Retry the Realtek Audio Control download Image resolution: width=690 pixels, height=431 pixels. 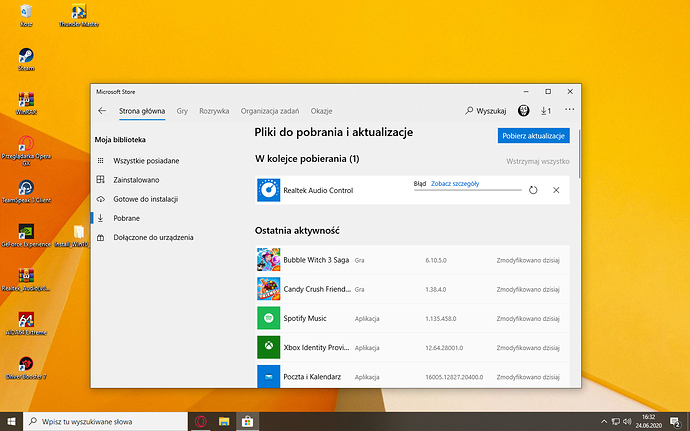(533, 190)
